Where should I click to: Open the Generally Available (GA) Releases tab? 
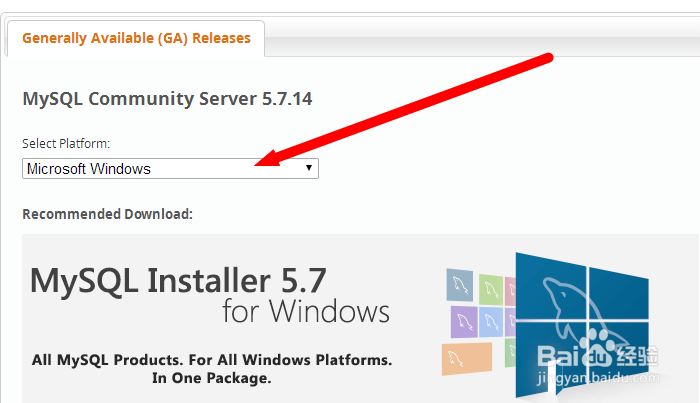click(x=136, y=38)
